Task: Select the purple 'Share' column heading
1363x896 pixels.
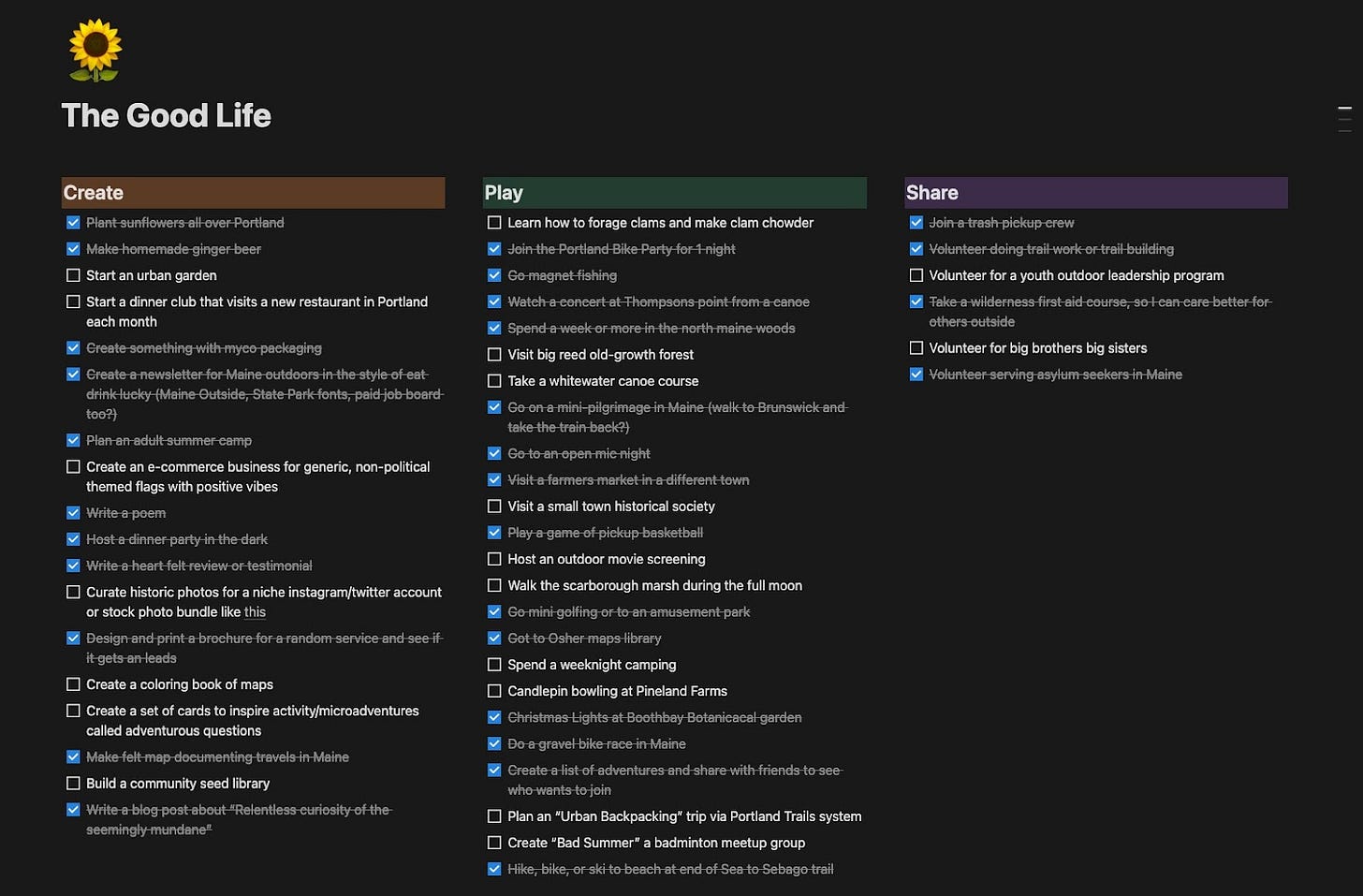Action: 1096,193
